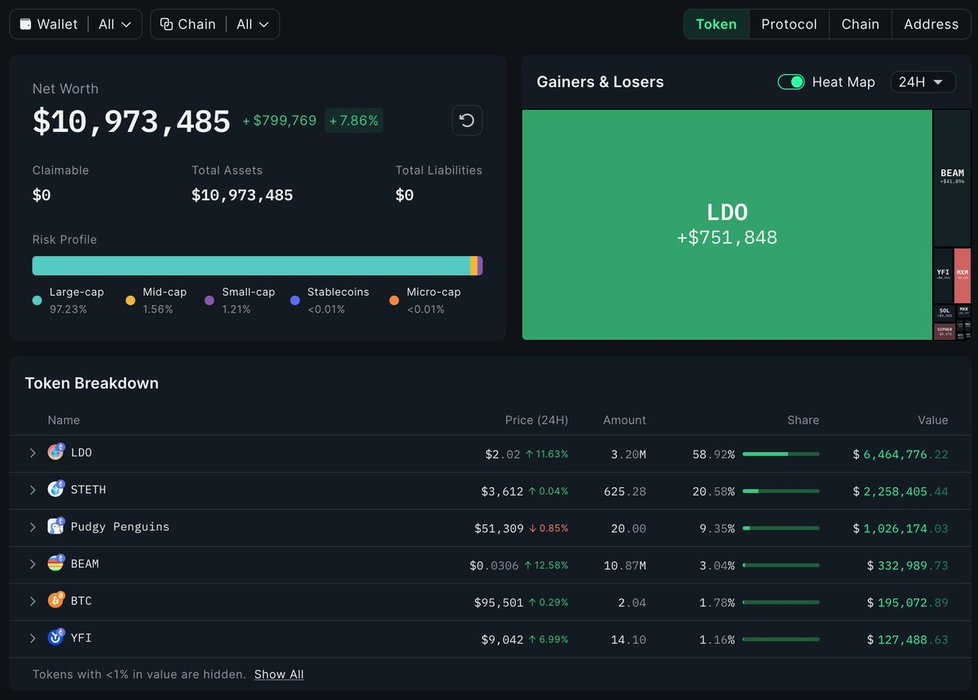Click the Small-cap purple legend dot
The width and height of the screenshot is (978, 700).
pos(210,300)
